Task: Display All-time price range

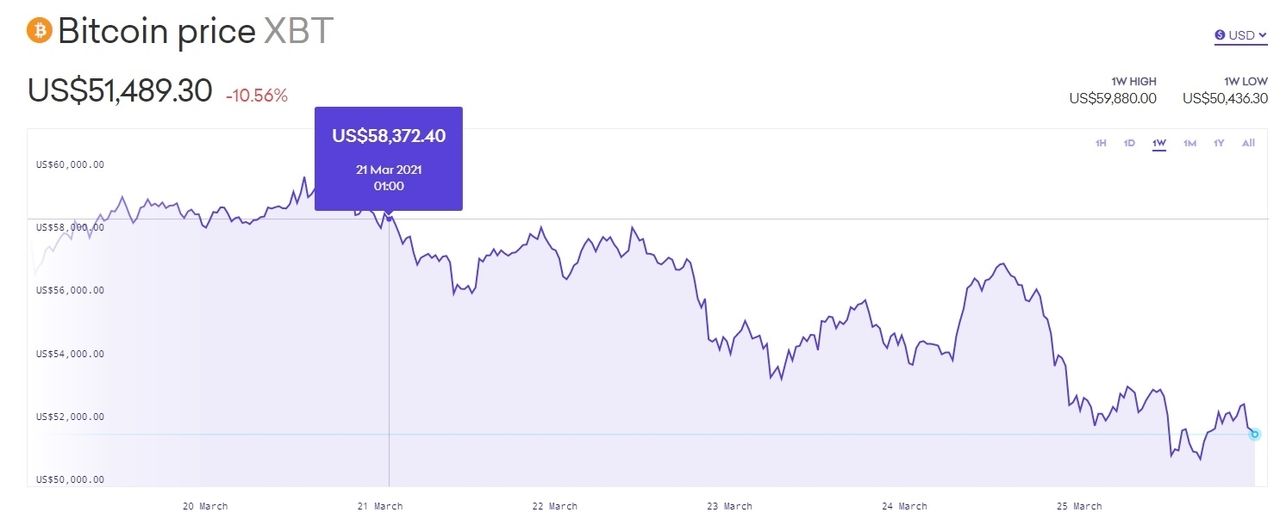Action: 1248,143
